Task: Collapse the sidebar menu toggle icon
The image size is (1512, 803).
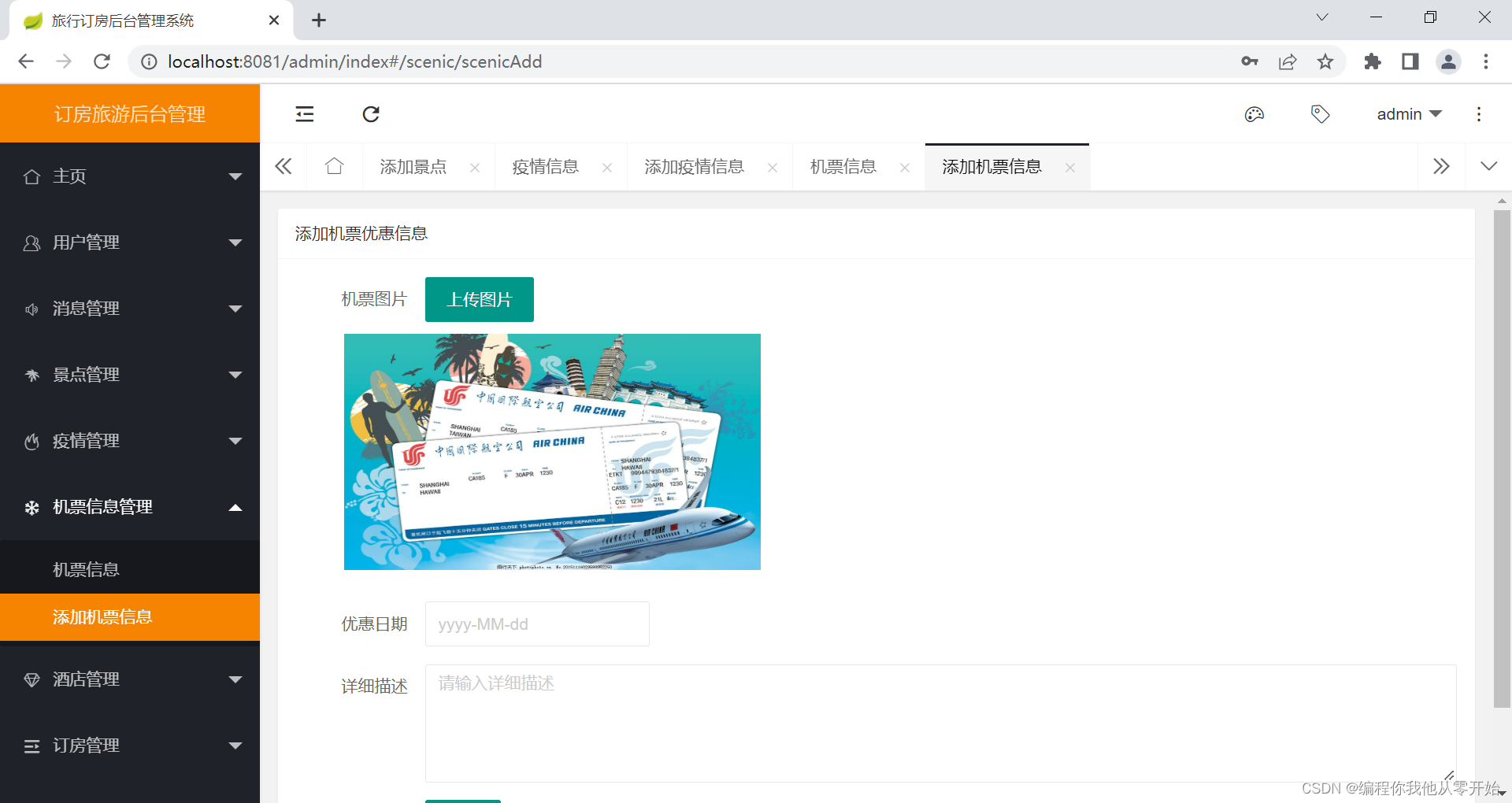Action: [305, 114]
